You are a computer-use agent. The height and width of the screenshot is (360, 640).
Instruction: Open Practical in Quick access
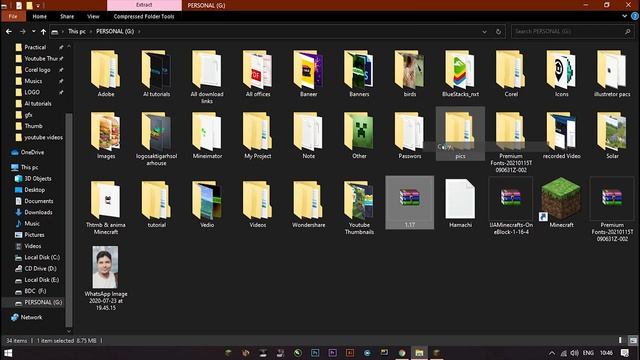click(35, 47)
